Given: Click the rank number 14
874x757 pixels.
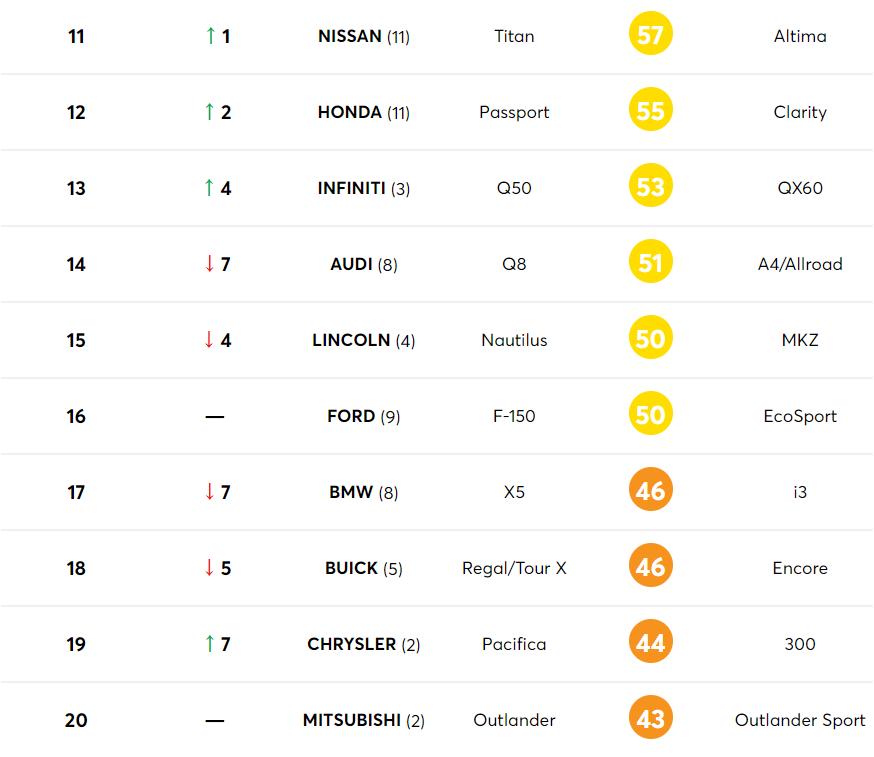Looking at the screenshot, I should point(76,264).
